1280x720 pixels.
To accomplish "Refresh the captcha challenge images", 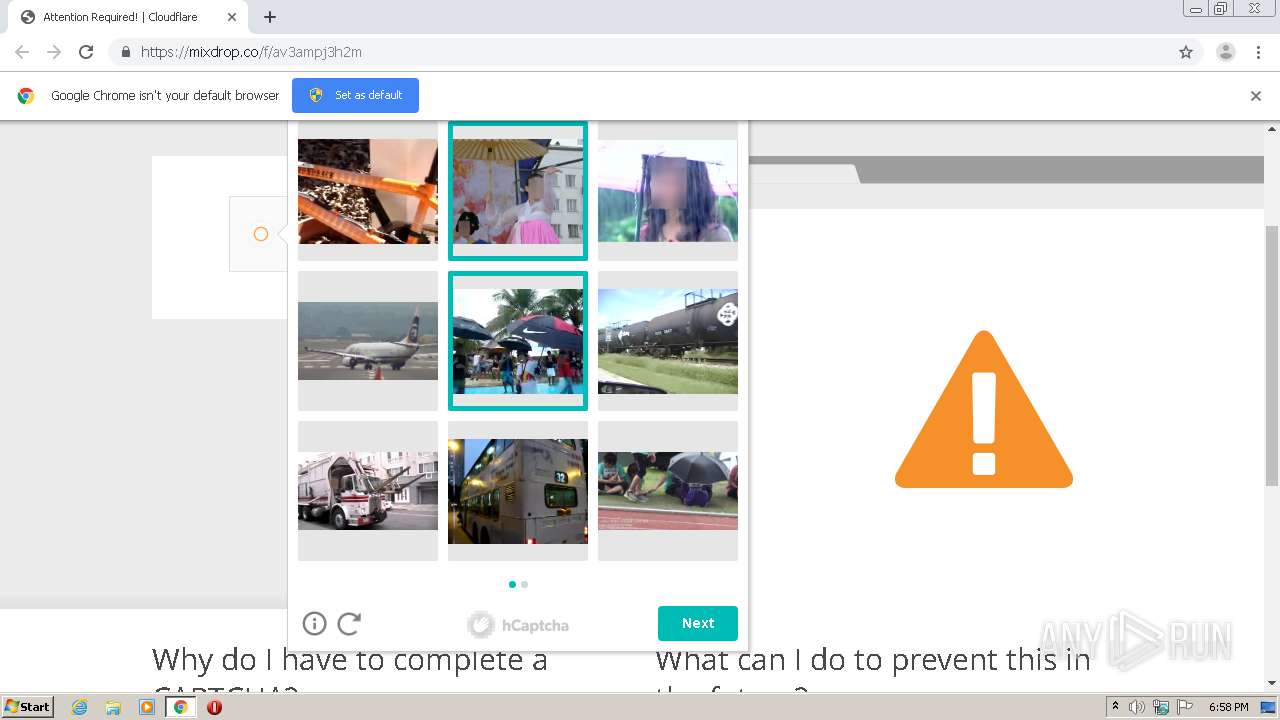I will [x=349, y=624].
